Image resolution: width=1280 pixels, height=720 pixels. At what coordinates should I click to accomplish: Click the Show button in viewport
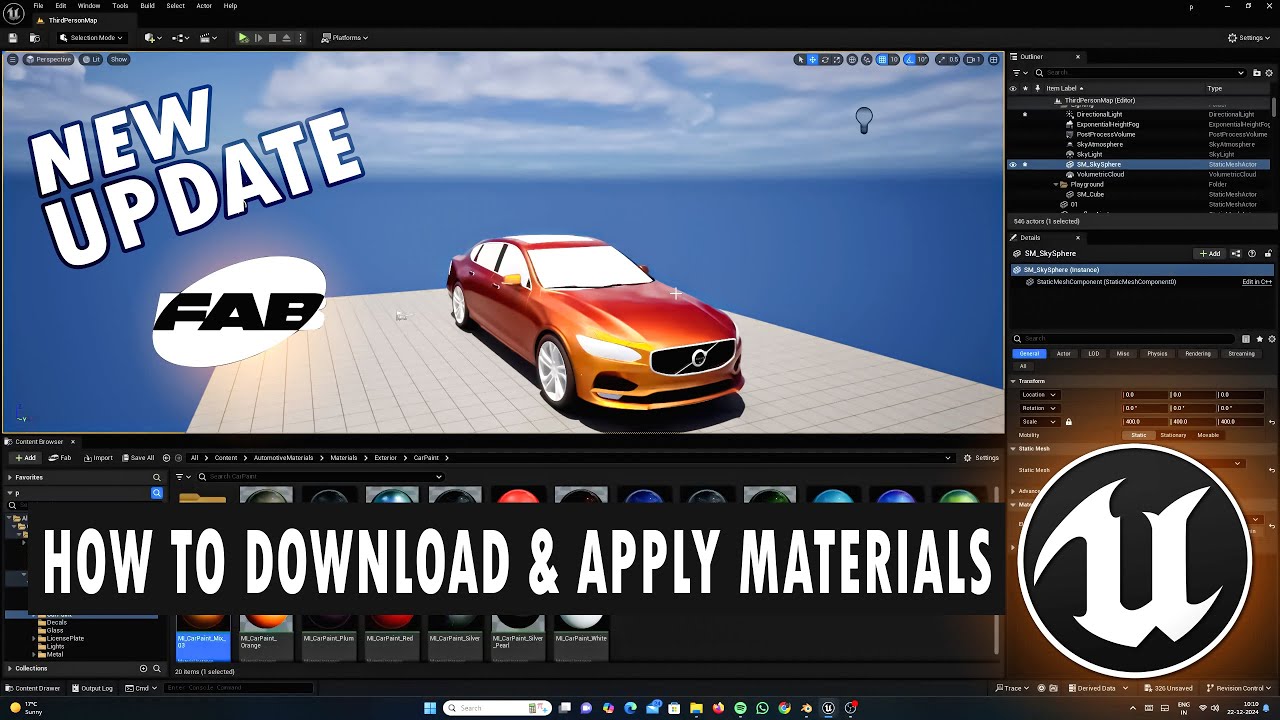click(x=119, y=59)
